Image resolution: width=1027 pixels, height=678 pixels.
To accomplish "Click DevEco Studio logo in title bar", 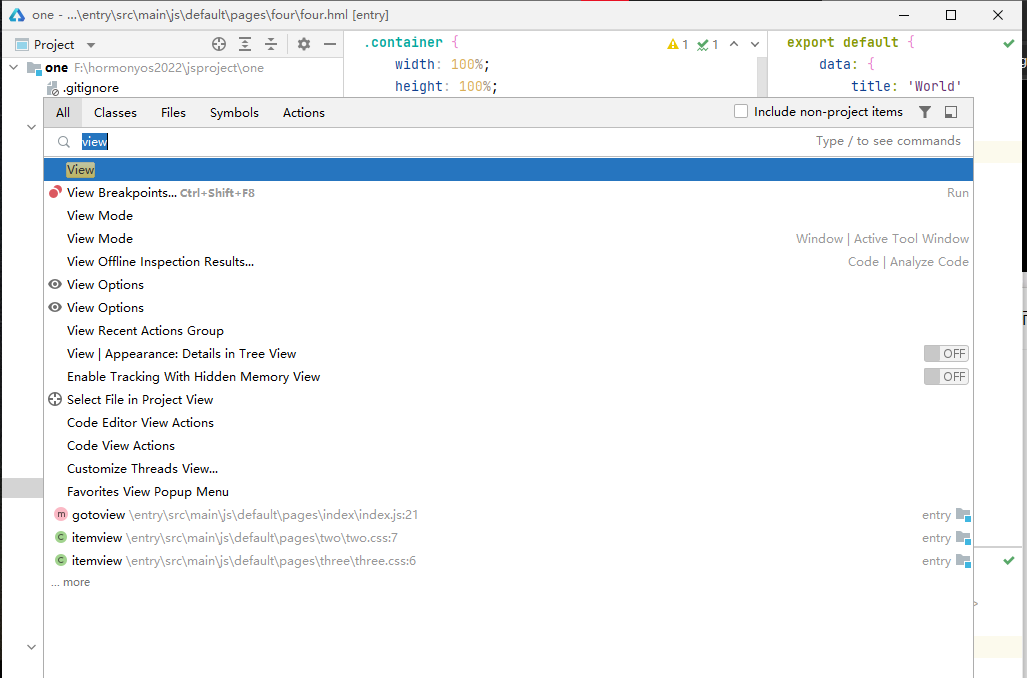I will point(17,14).
